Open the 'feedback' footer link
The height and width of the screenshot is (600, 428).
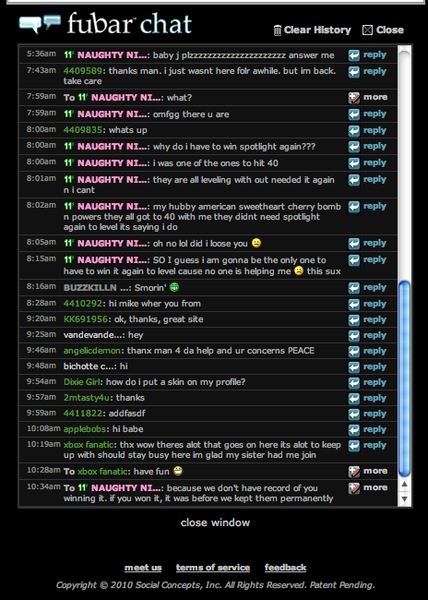pos(285,567)
